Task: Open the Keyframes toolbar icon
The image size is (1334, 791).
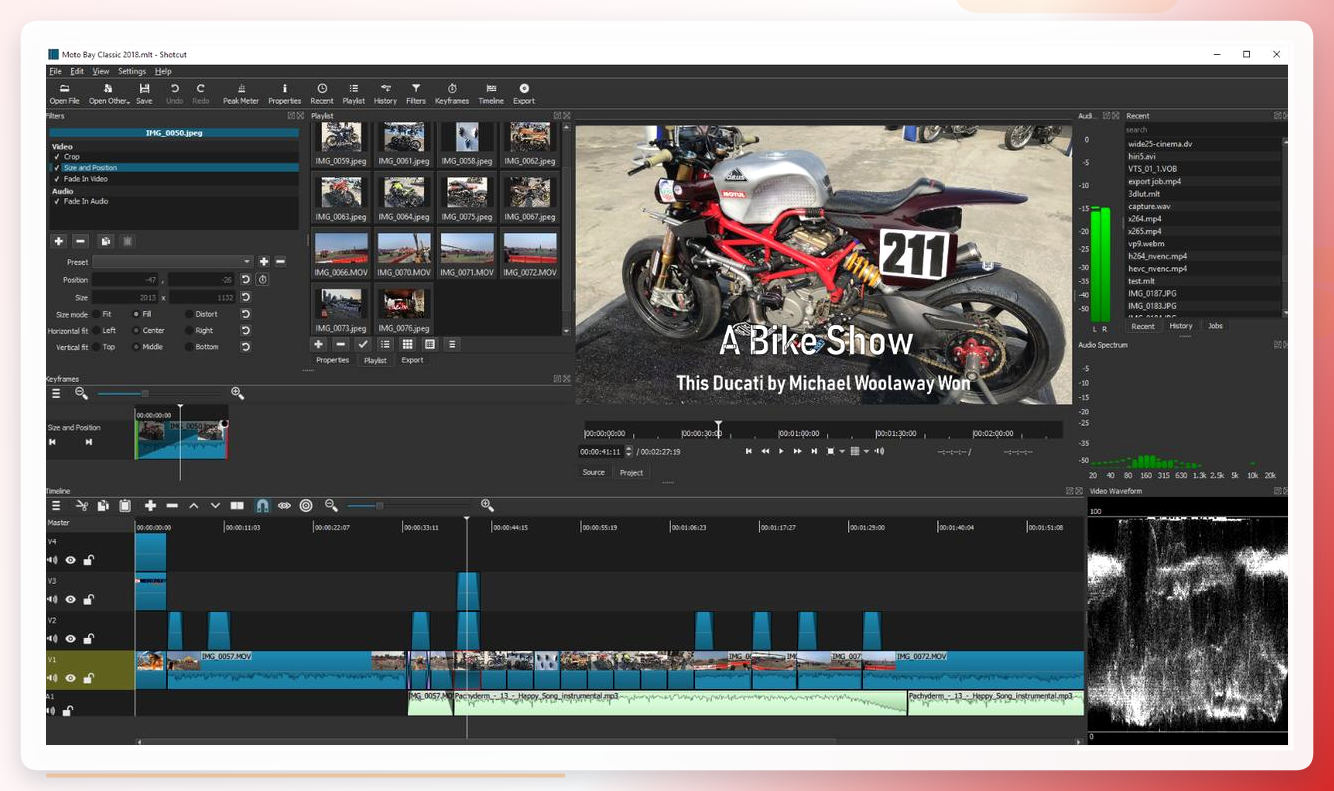Action: click(452, 94)
